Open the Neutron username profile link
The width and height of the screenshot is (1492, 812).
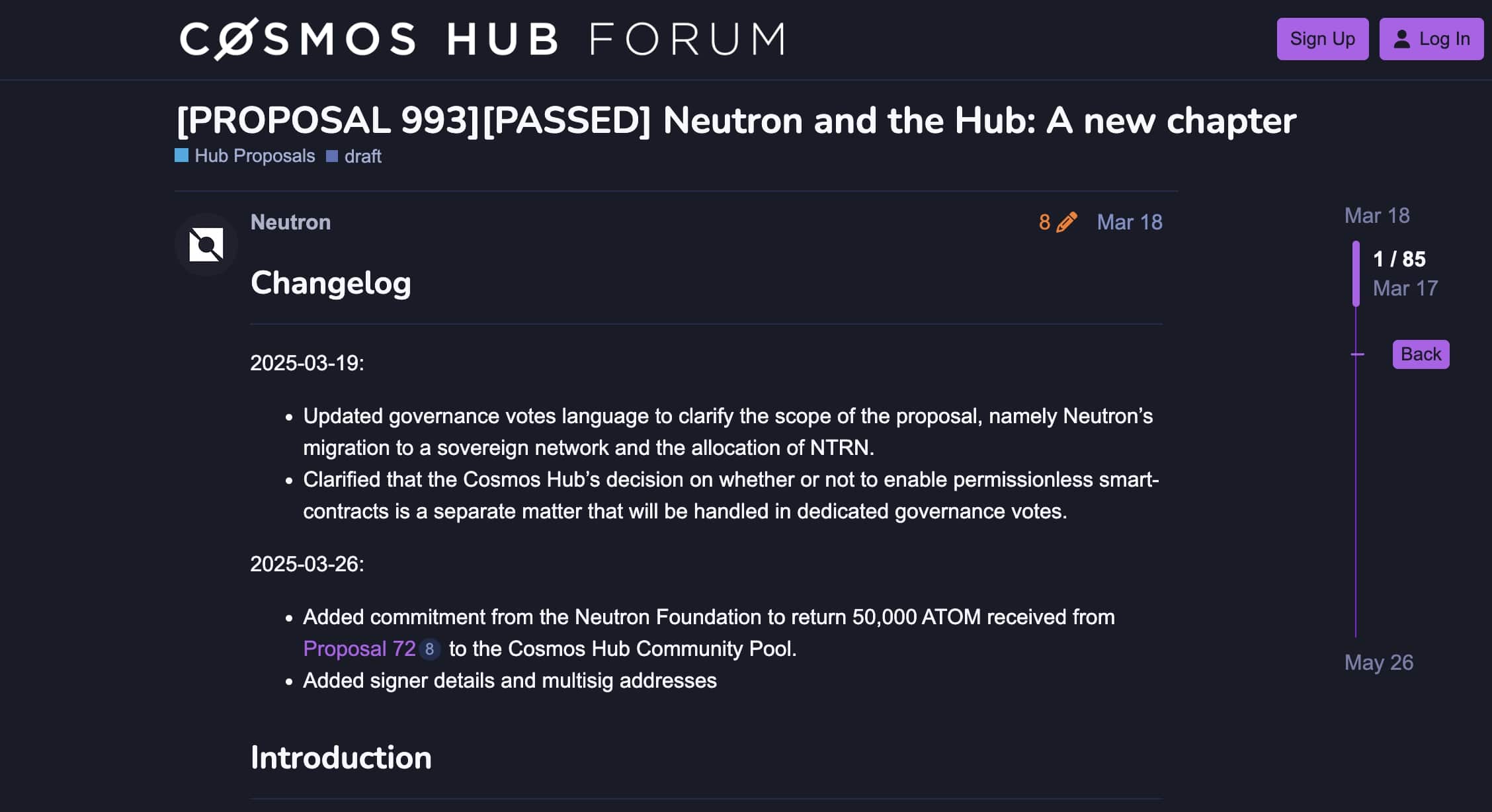point(290,222)
